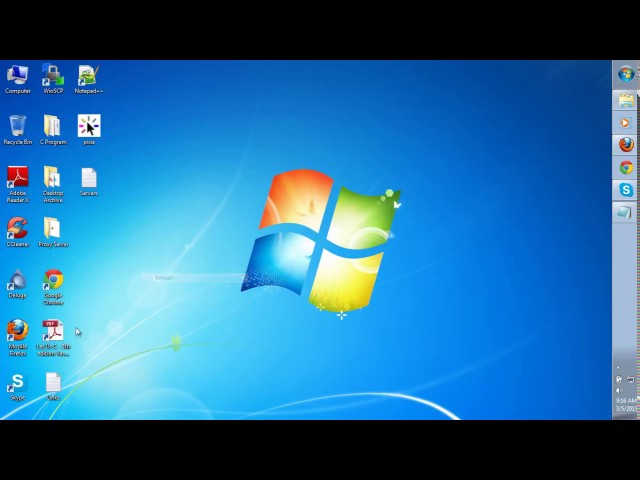The width and height of the screenshot is (640, 480).
Task: Select the Adobe Reader X shortcut
Action: tap(18, 184)
